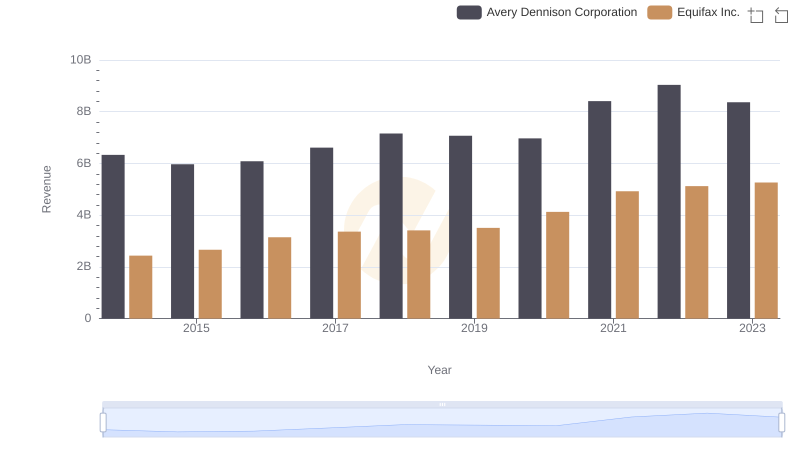The height and width of the screenshot is (461, 800).
Task: Select the Avery Dennison bar for 2015
Action: [183, 241]
